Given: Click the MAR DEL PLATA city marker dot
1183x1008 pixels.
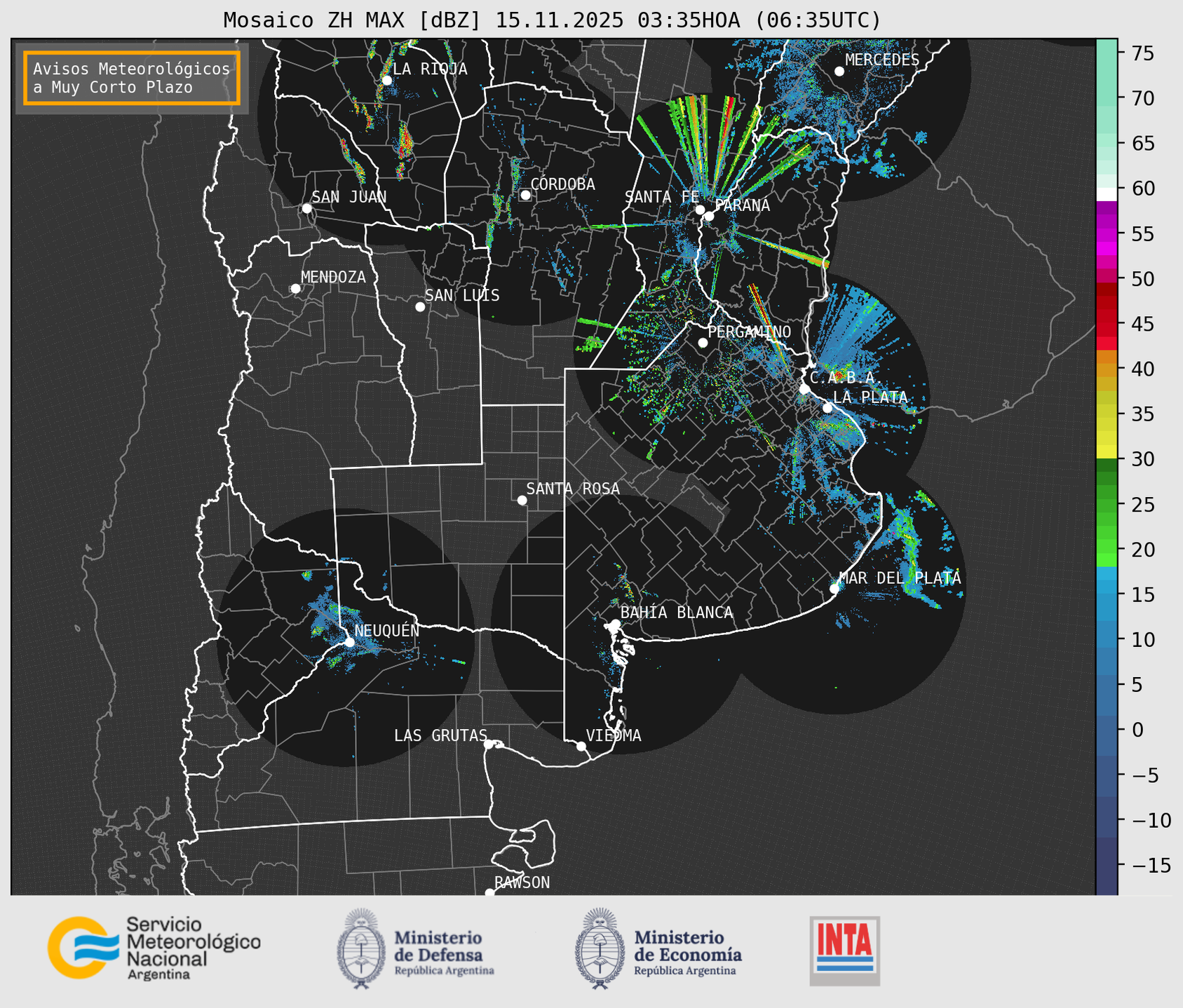Looking at the screenshot, I should pos(834,589).
